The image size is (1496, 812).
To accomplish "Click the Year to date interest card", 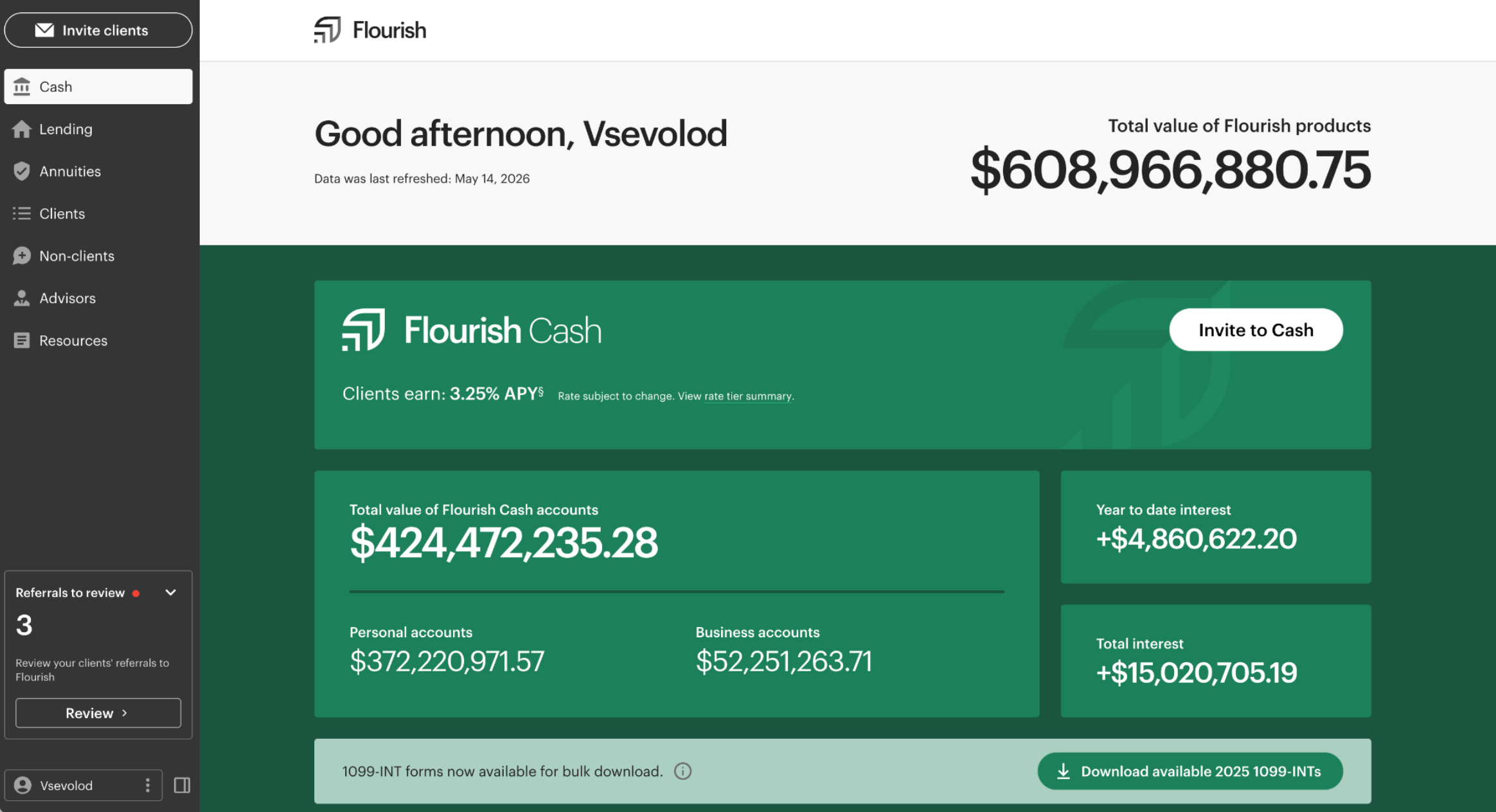I will pyautogui.click(x=1216, y=527).
